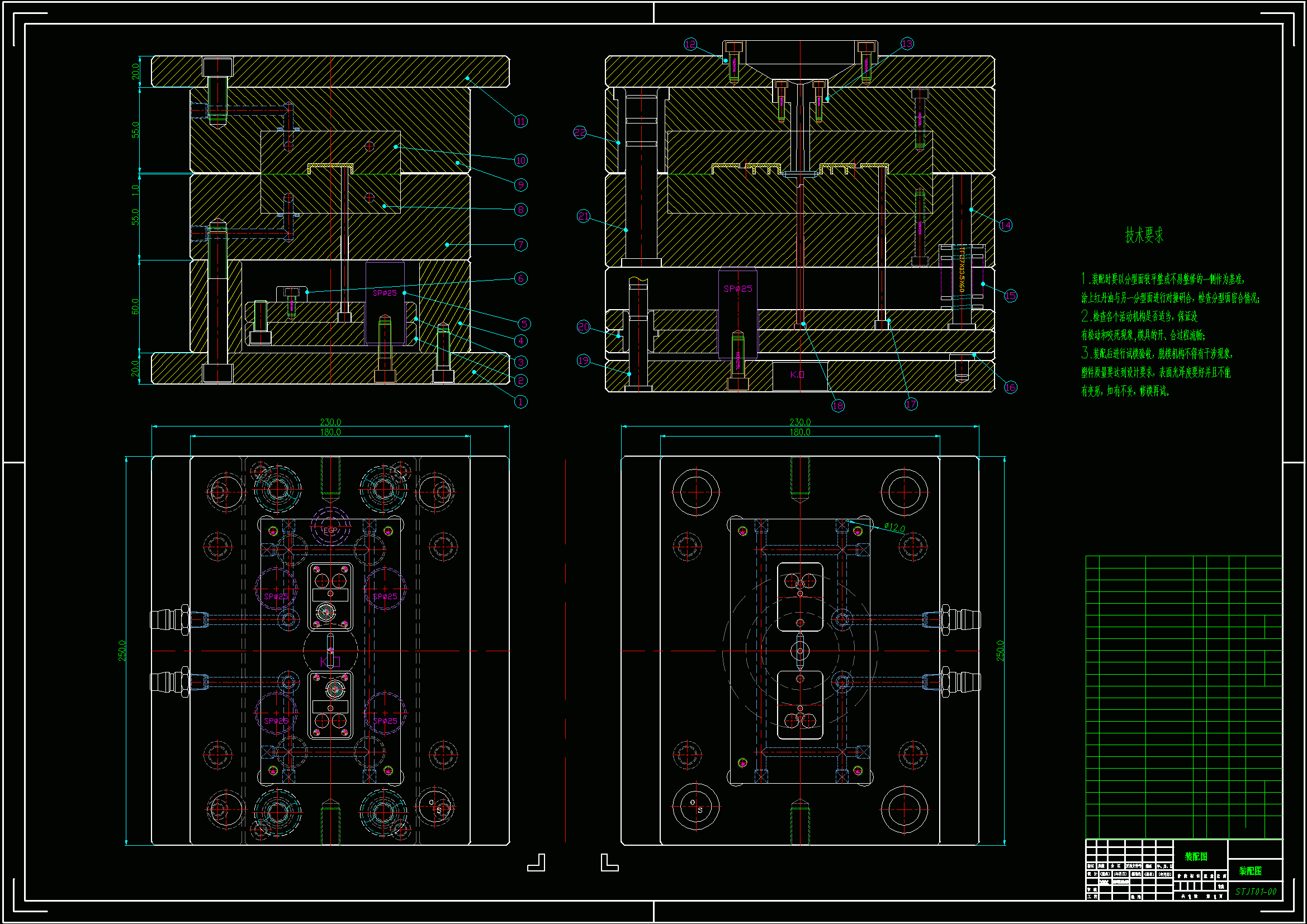
Task: Click part balloon number 22
Action: coord(580,132)
